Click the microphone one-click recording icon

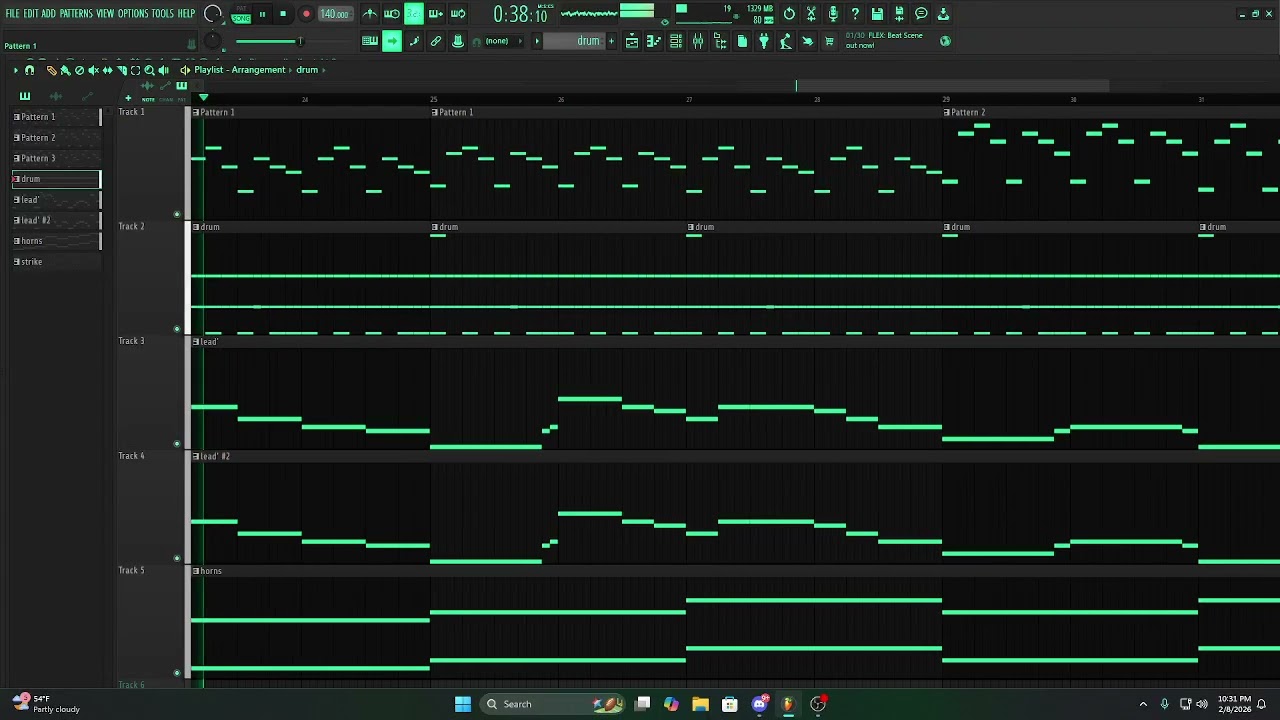tap(833, 14)
